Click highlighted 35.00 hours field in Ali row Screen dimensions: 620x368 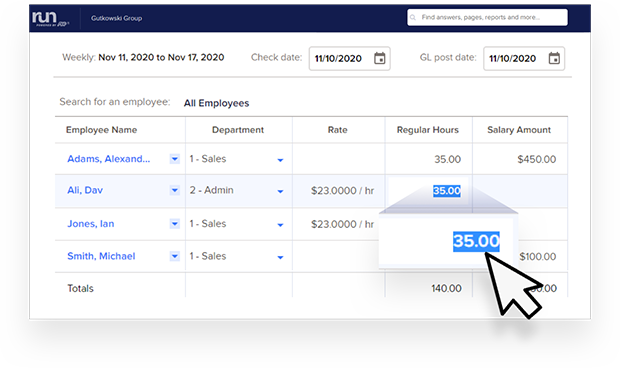point(447,191)
